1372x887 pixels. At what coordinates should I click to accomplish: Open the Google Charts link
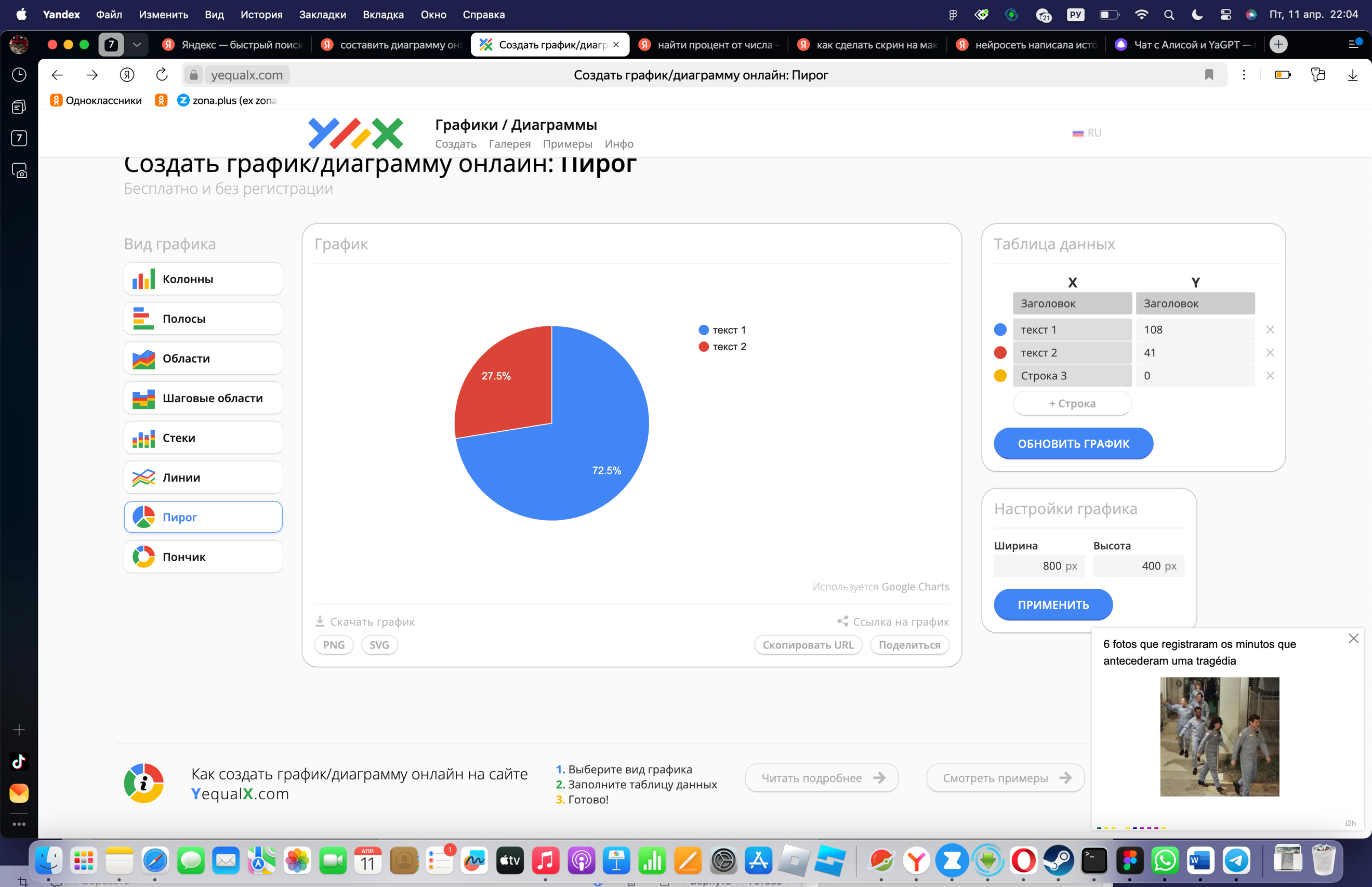[915, 586]
